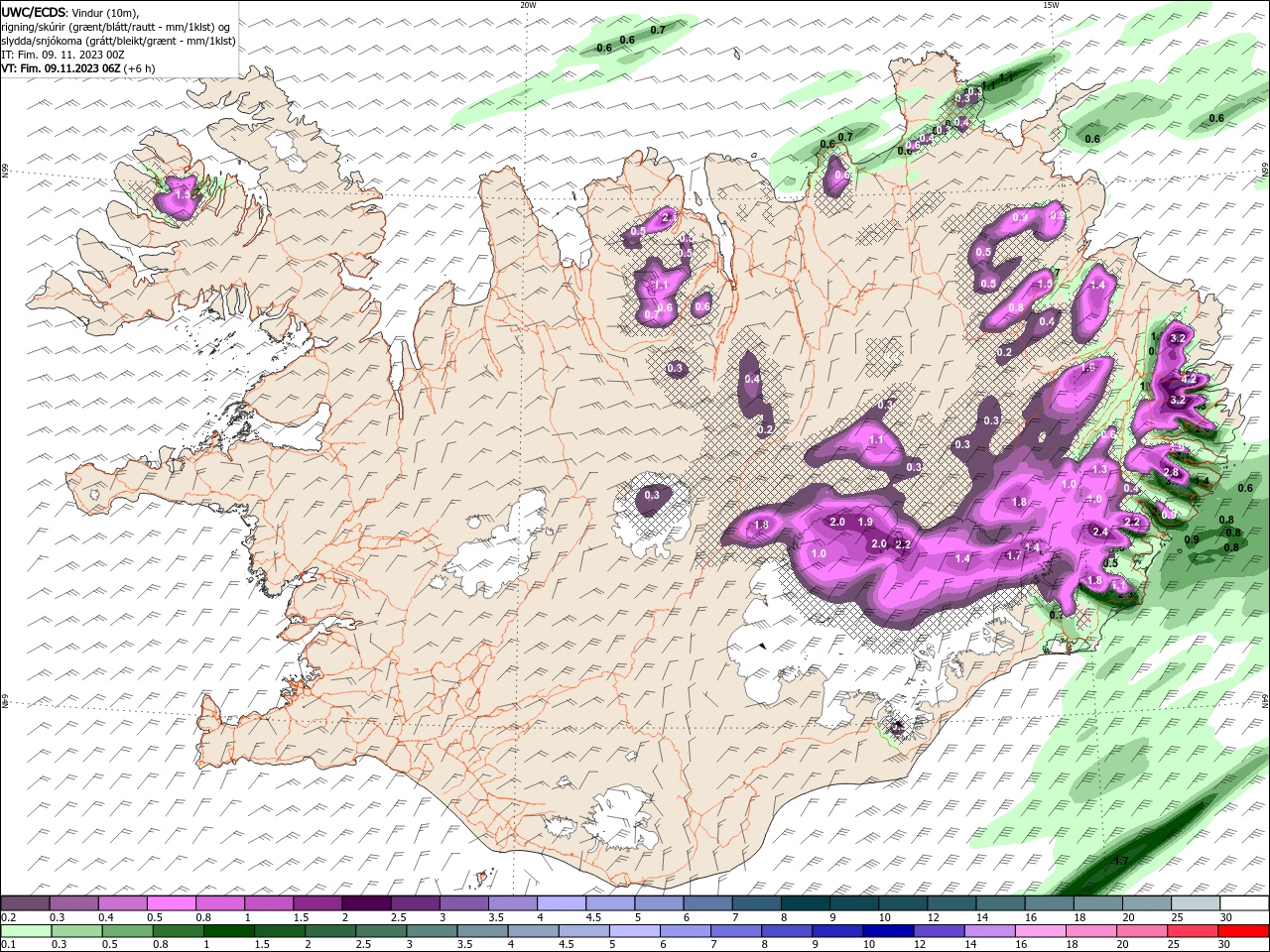Select the VT: Fim. 09.11.2023 06Z line
The width and height of the screenshot is (1270, 952).
[x=76, y=68]
